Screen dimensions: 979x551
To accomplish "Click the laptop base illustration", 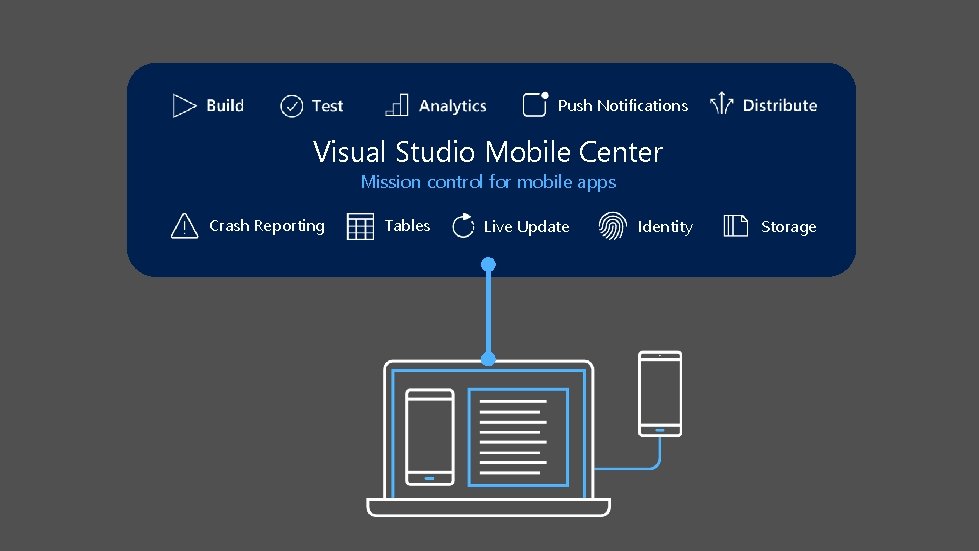I will click(488, 507).
